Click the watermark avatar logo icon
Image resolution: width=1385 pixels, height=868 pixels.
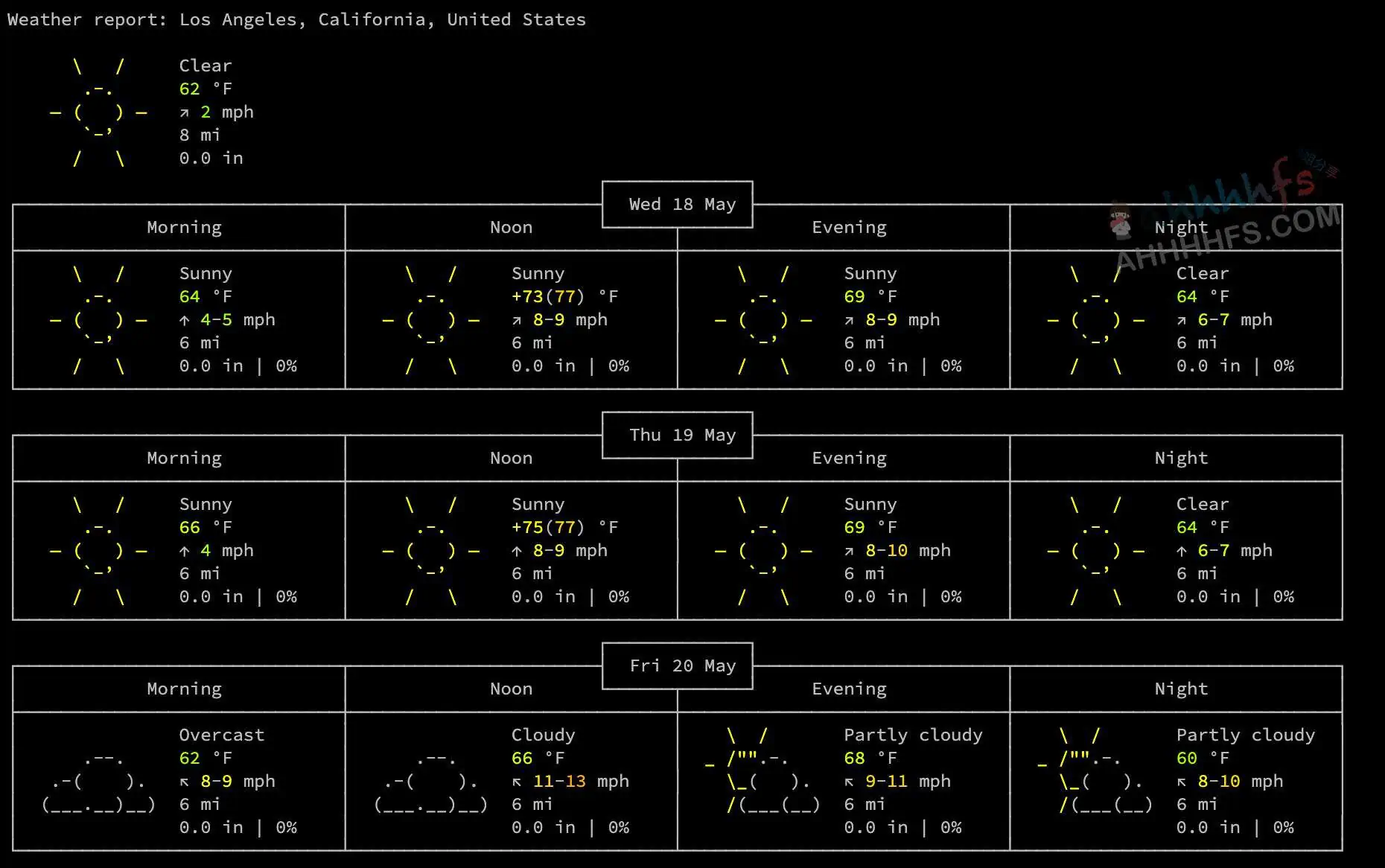(1121, 221)
